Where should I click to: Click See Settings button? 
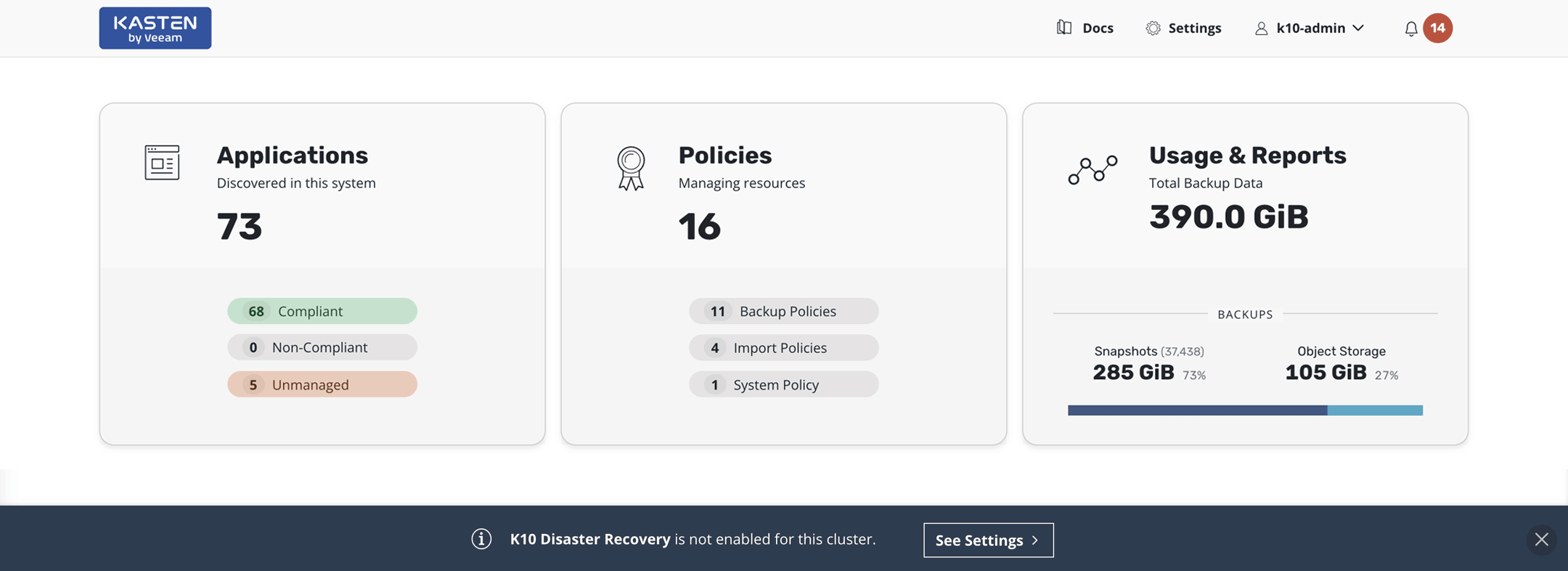988,540
